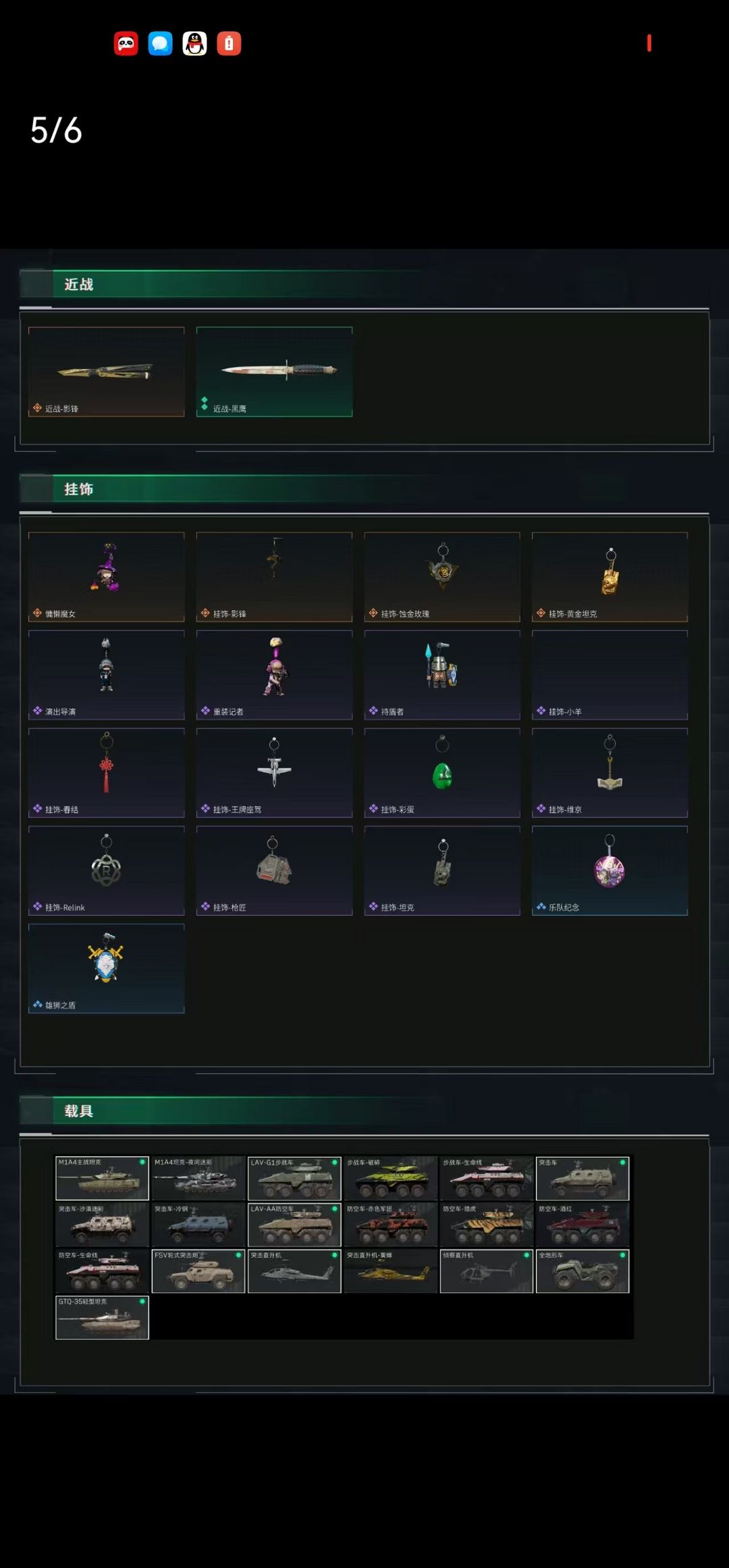Pick the 挂饰-黄金坦克 gold tank charm
729x1568 pixels.
[x=610, y=577]
